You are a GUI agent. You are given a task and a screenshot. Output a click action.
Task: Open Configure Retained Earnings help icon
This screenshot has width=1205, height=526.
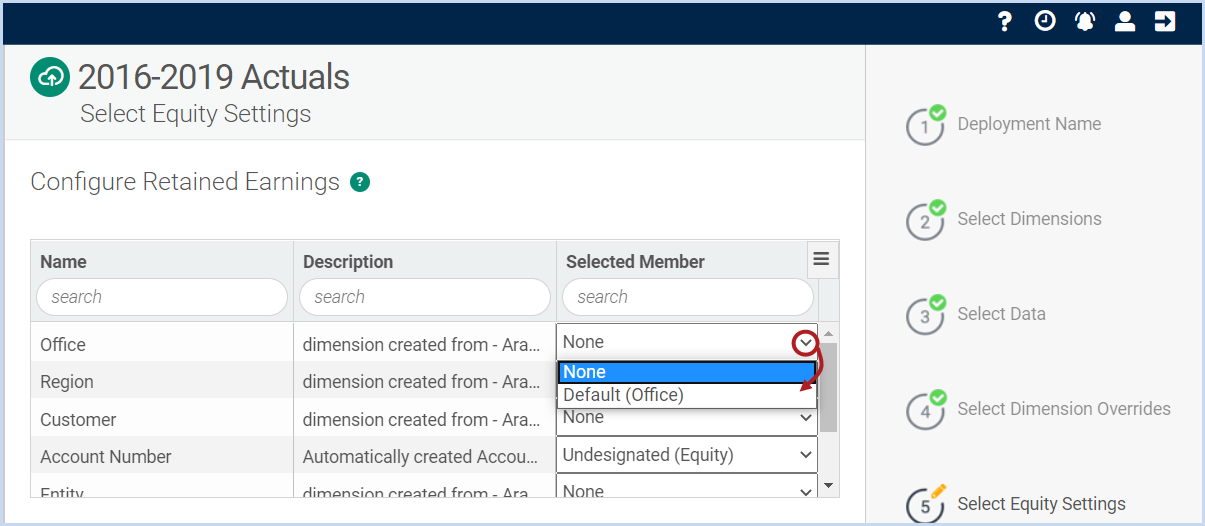[x=360, y=182]
